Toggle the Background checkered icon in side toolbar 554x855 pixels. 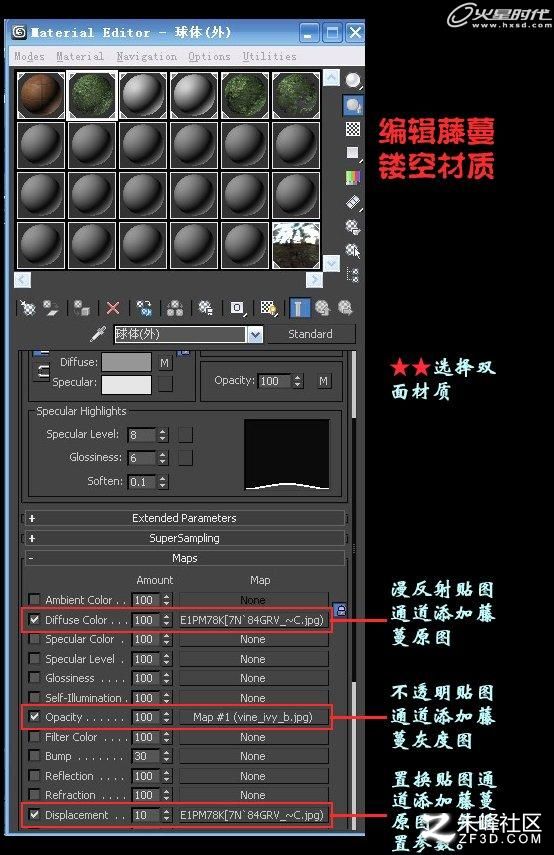click(353, 129)
